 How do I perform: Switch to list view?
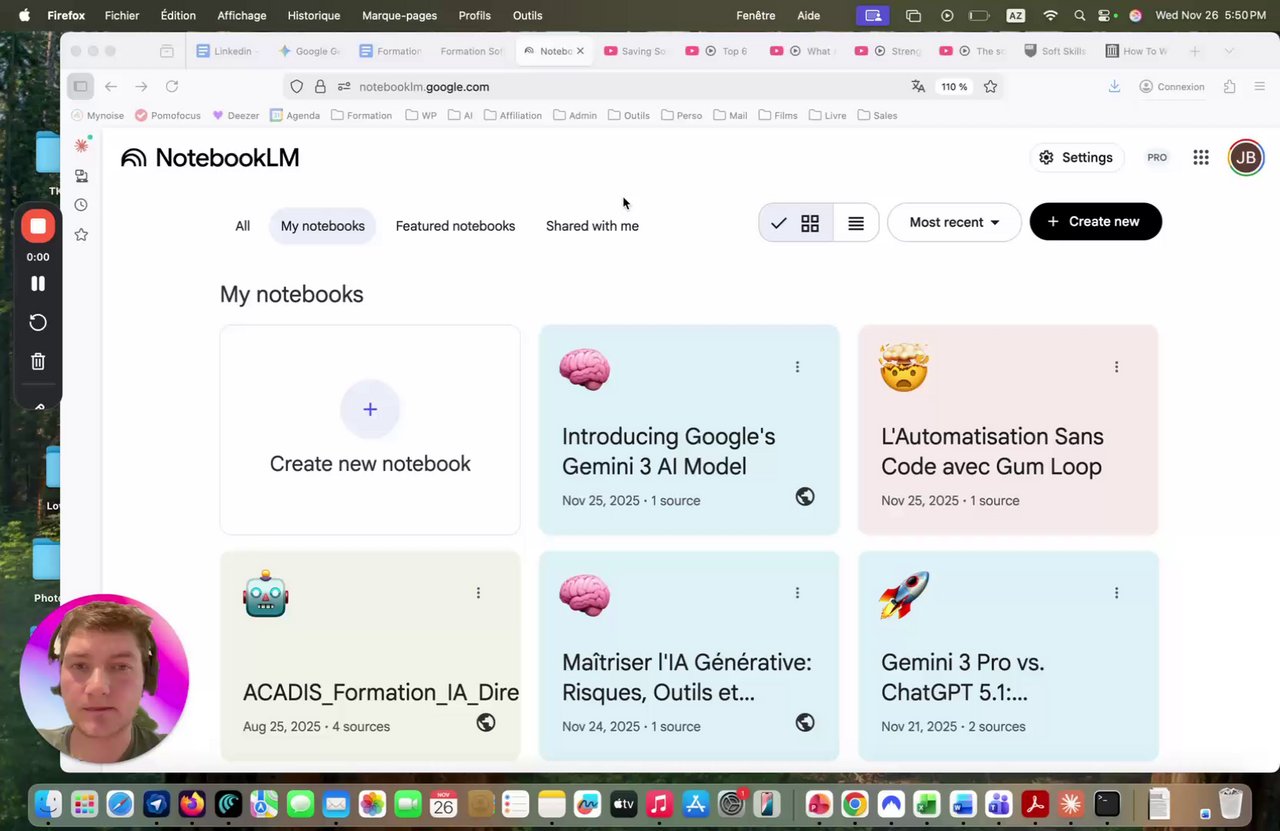pyautogui.click(x=856, y=223)
